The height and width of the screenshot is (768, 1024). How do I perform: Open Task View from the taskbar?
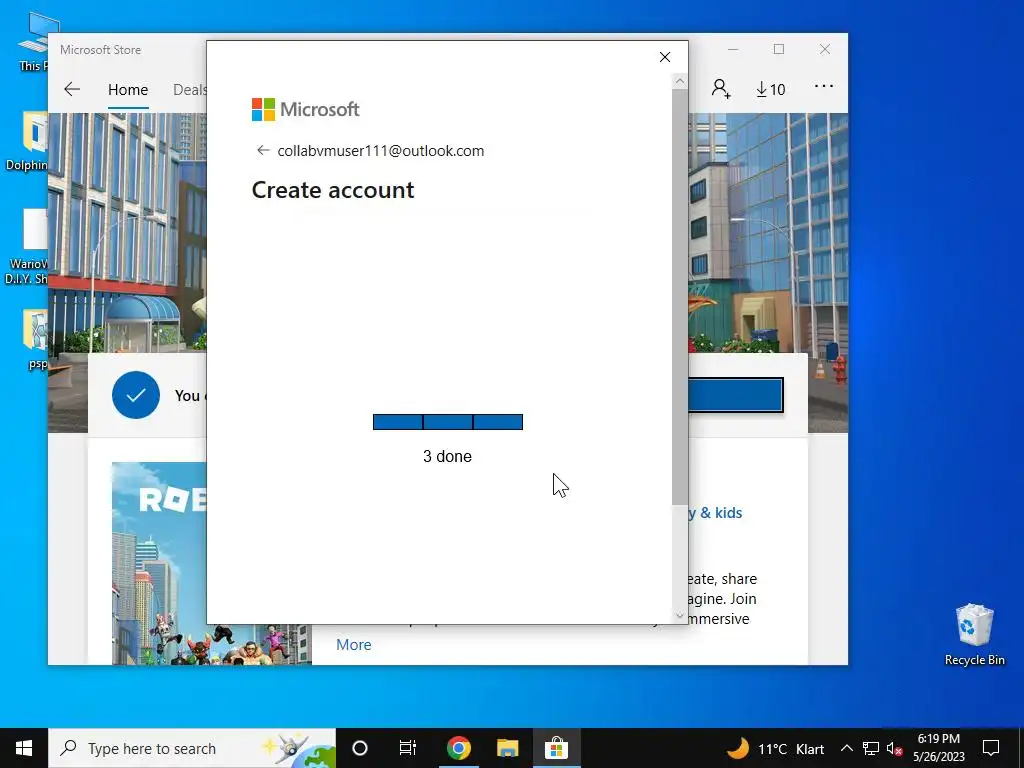408,748
